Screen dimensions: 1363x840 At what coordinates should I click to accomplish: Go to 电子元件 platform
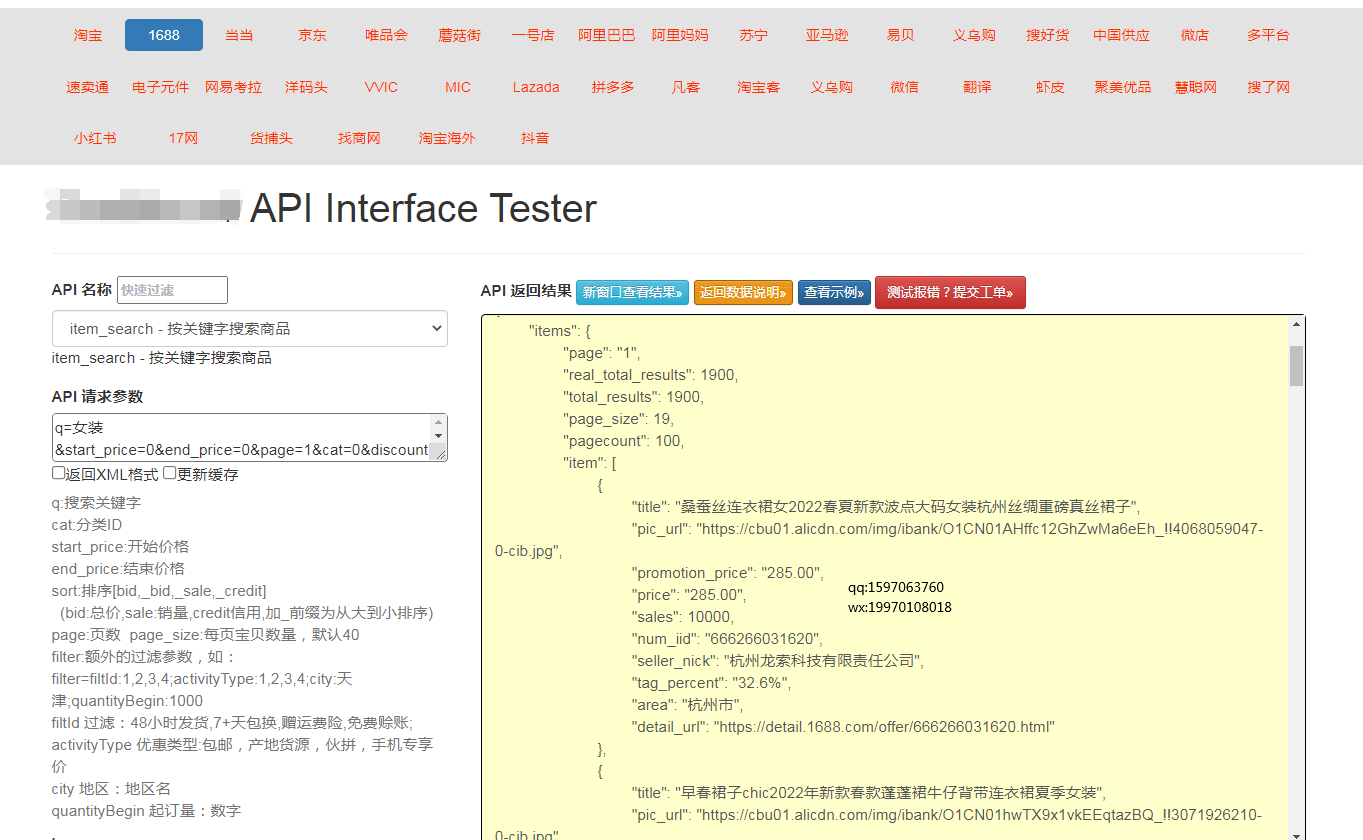pyautogui.click(x=160, y=87)
